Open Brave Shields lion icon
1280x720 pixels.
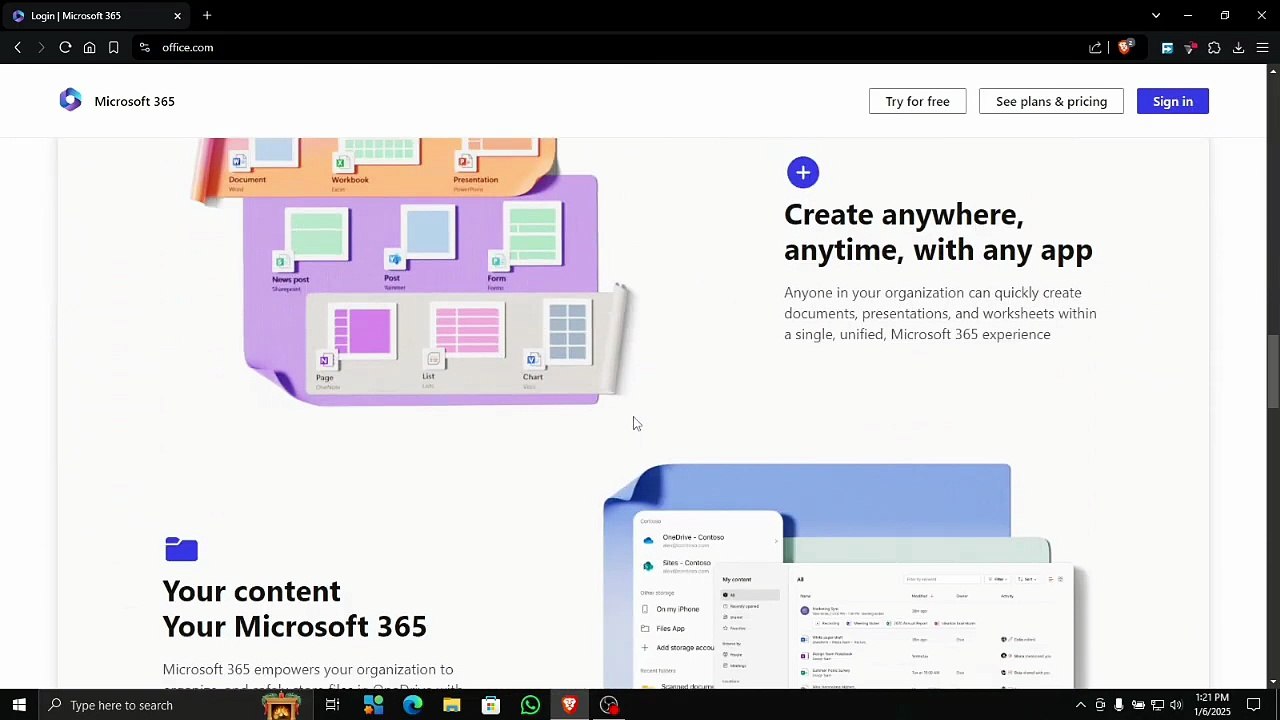1125,47
